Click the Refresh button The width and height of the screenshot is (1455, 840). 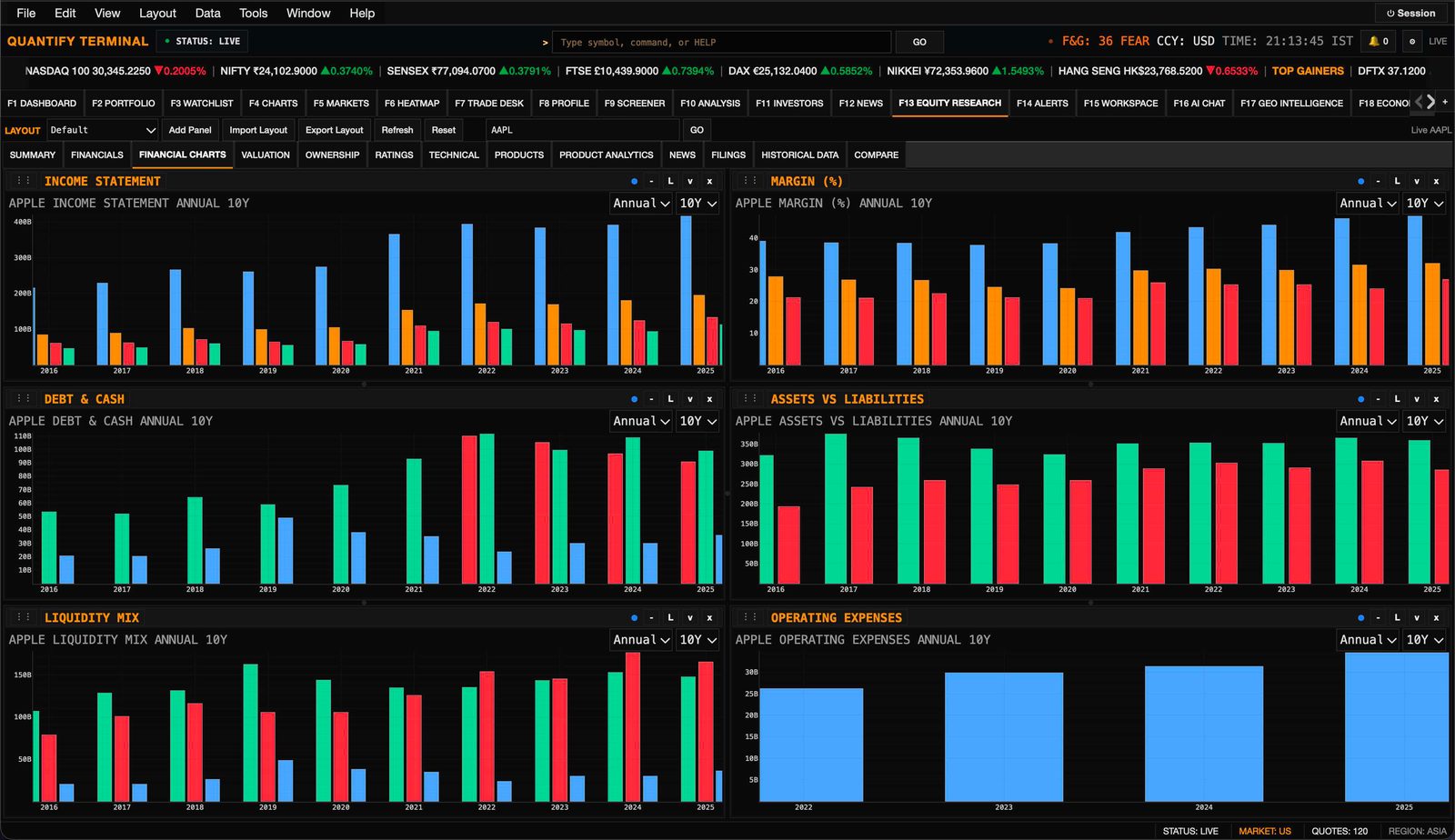click(x=397, y=130)
